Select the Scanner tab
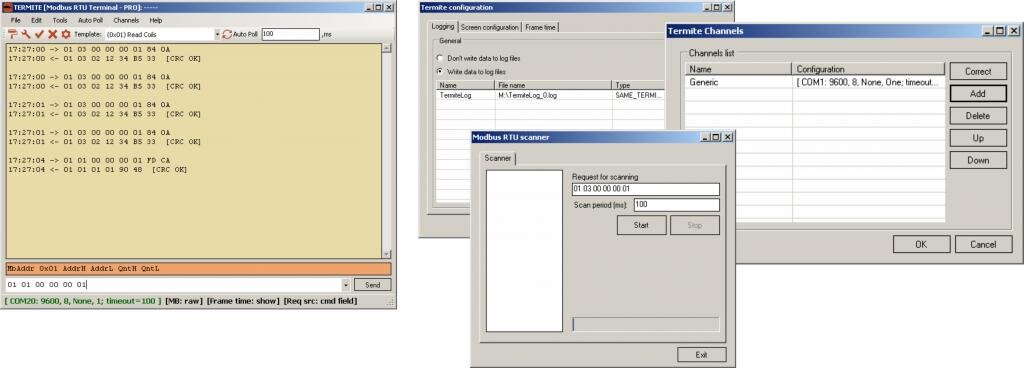 coord(498,158)
